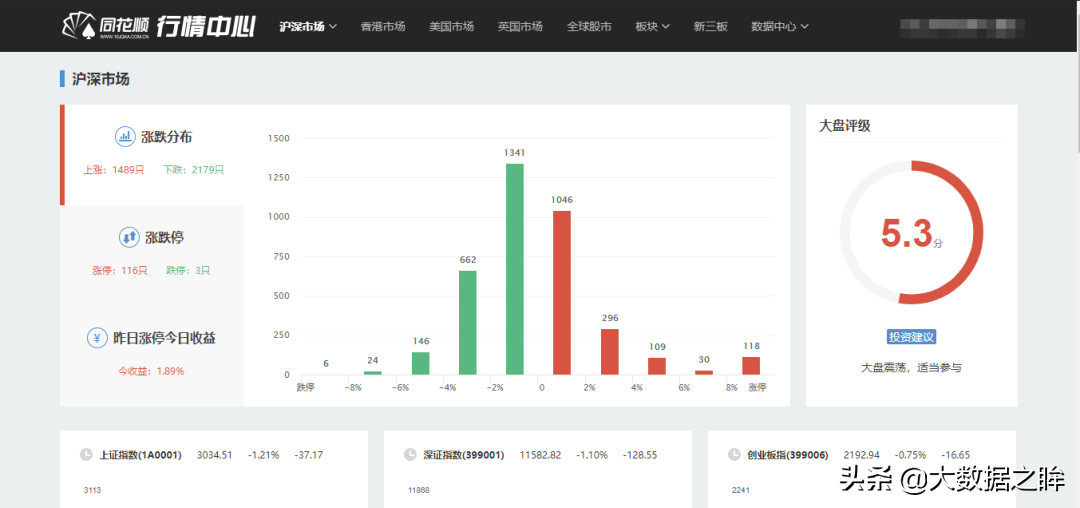This screenshot has height=508, width=1080.
Task: Expand the 沪深市场 dropdown menu
Action: (x=308, y=26)
